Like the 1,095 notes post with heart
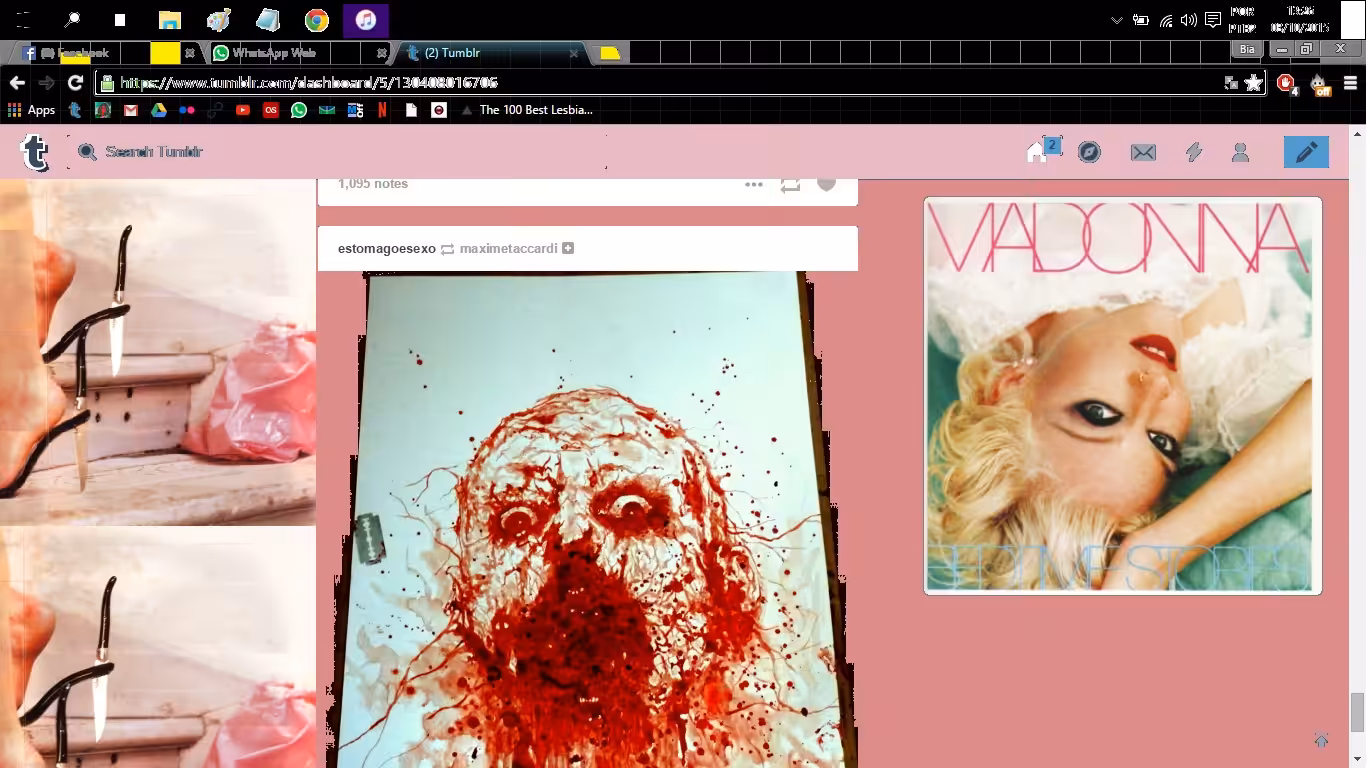 [826, 184]
